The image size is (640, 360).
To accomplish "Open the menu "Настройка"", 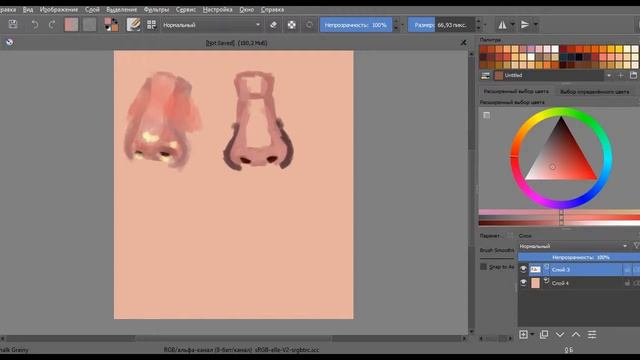I will pyautogui.click(x=217, y=9).
